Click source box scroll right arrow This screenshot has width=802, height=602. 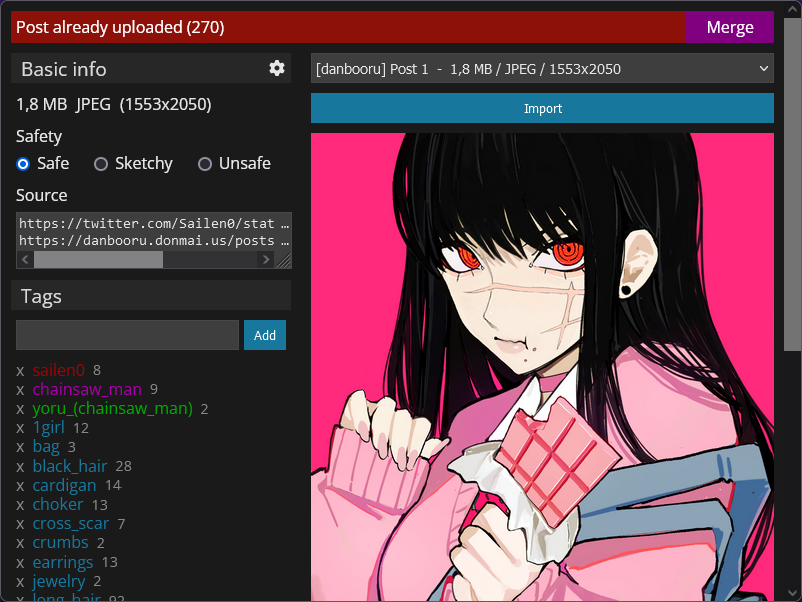[x=265, y=260]
